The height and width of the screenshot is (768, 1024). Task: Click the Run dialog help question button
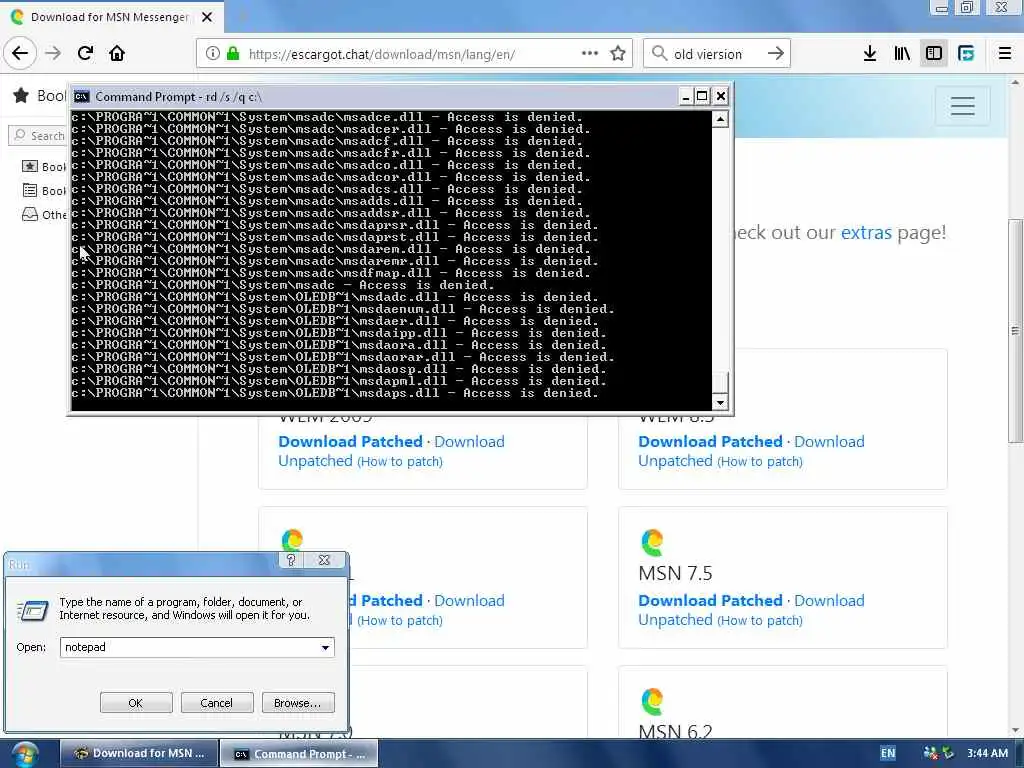tap(291, 560)
